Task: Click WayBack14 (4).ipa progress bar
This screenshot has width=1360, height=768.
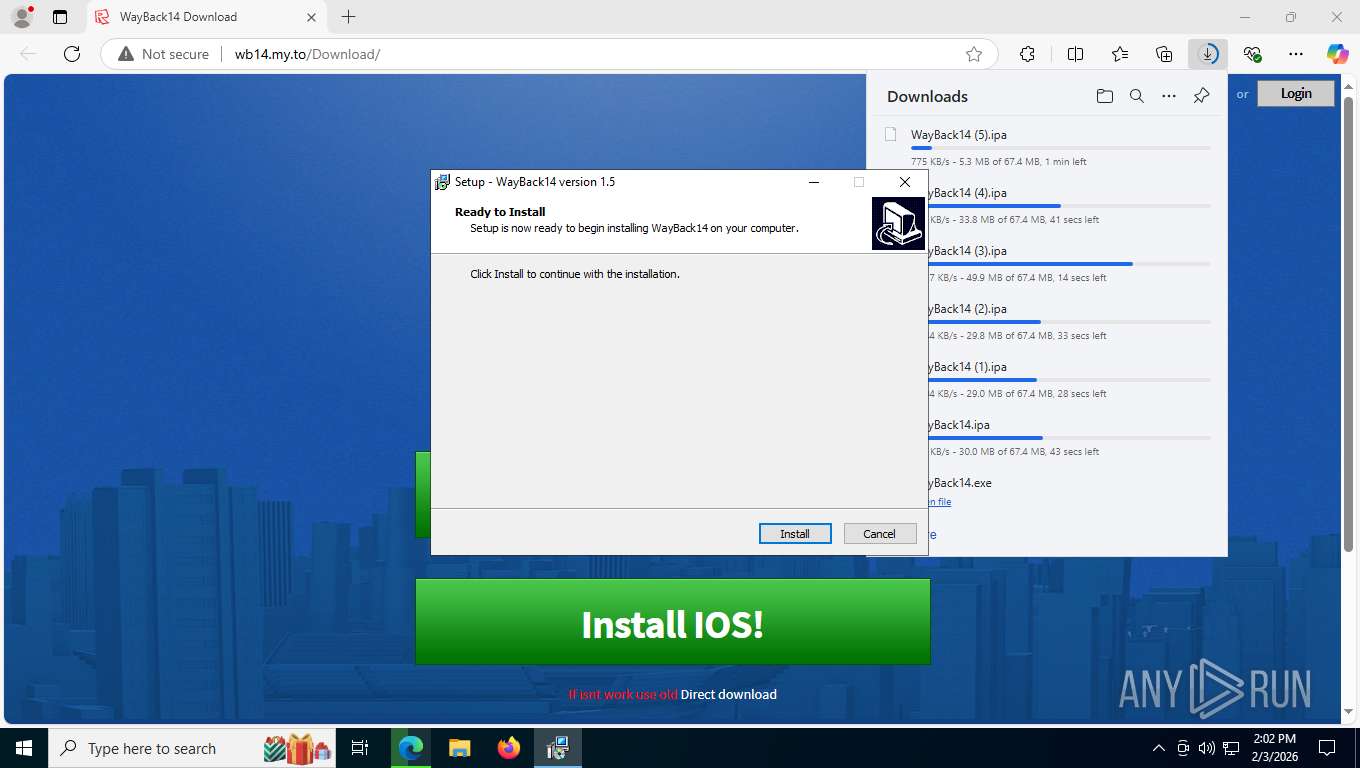Action: (x=1070, y=206)
